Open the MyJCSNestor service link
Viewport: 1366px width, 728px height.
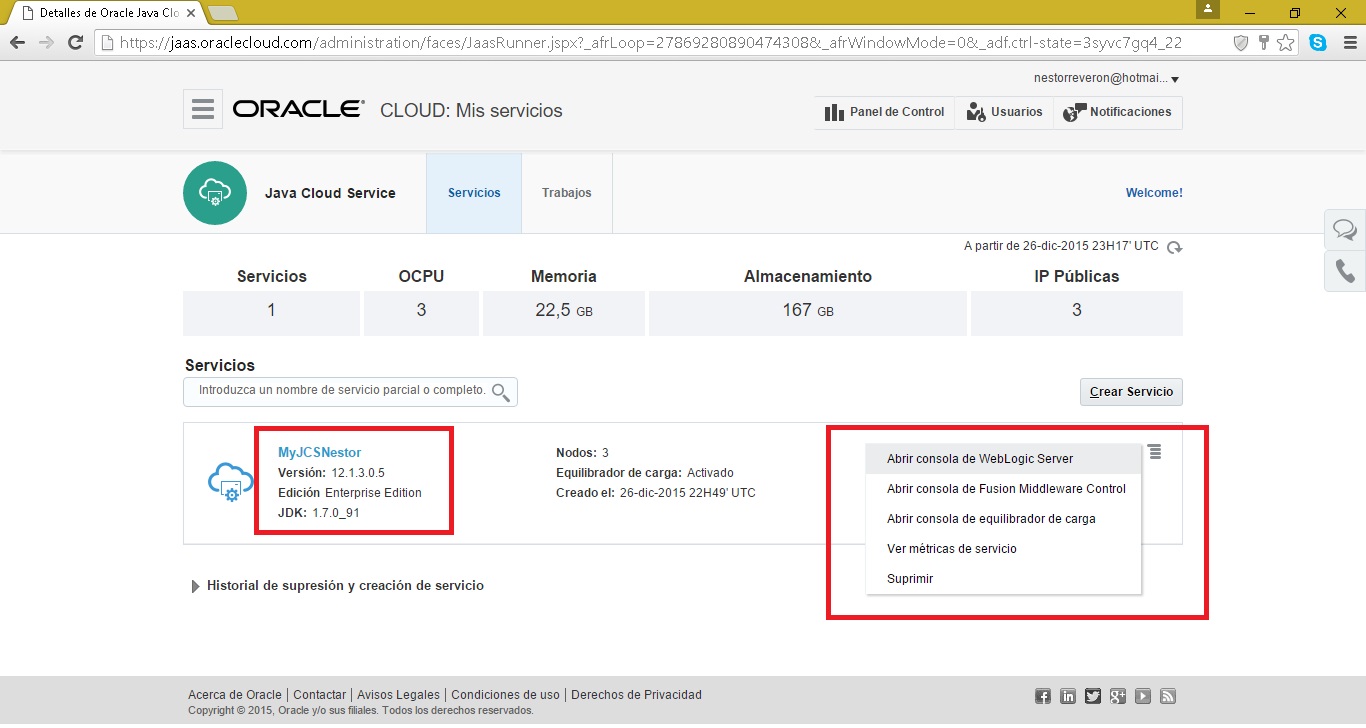[x=319, y=453]
